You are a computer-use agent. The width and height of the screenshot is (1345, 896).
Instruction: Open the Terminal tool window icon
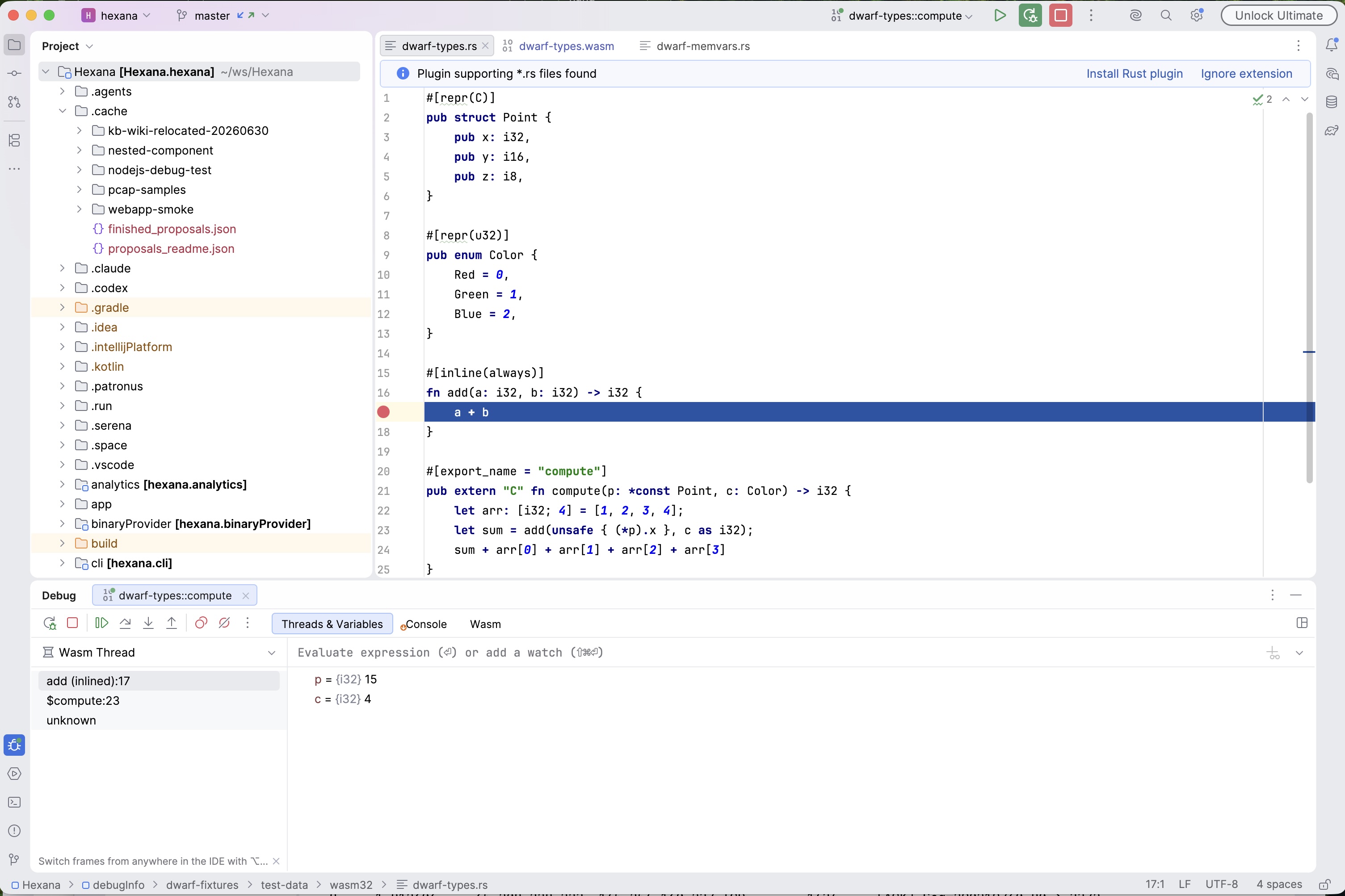pos(14,802)
